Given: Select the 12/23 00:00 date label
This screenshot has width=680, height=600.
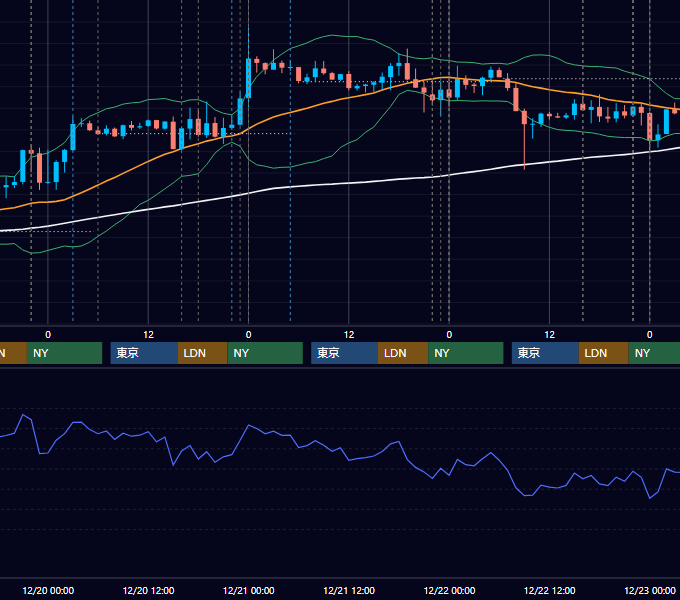Looking at the screenshot, I should (650, 590).
